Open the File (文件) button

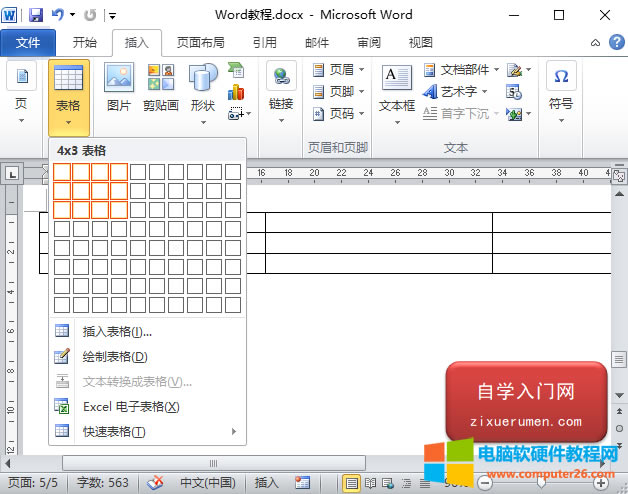tap(28, 42)
